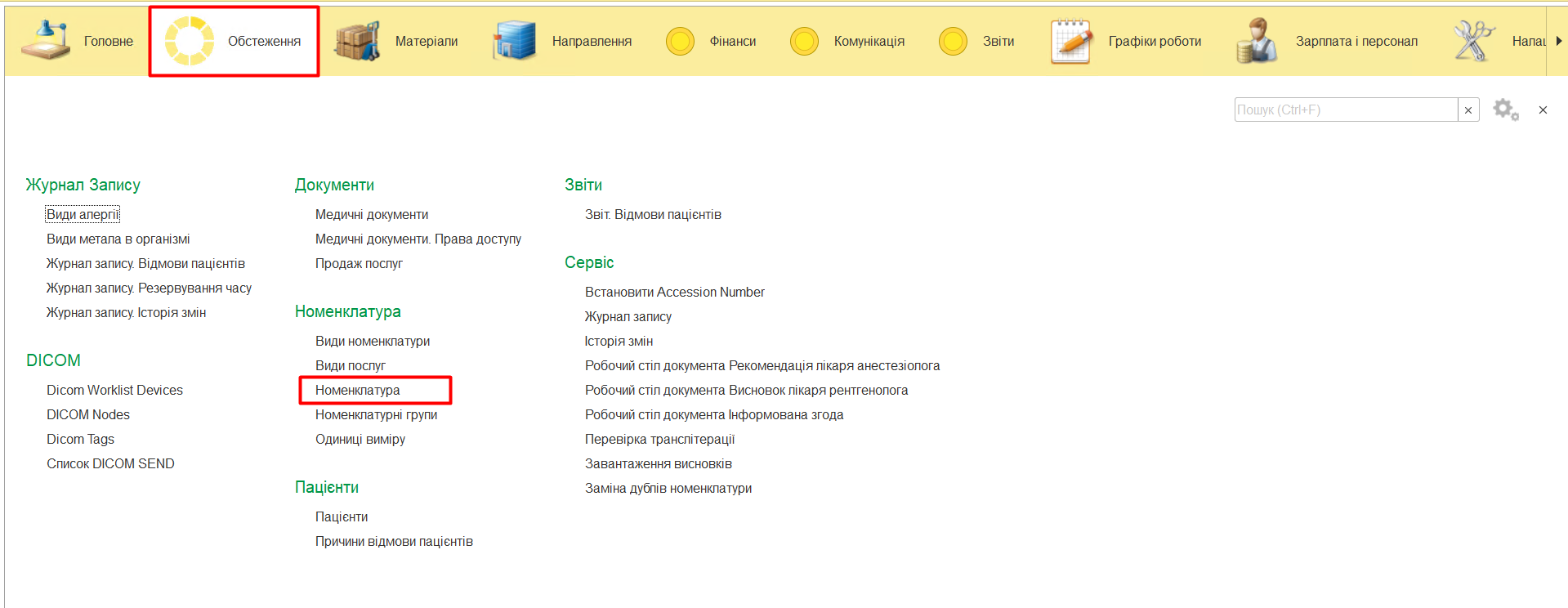This screenshot has height=608, width=1568.
Task: Close the function menu panel
Action: click(1543, 110)
